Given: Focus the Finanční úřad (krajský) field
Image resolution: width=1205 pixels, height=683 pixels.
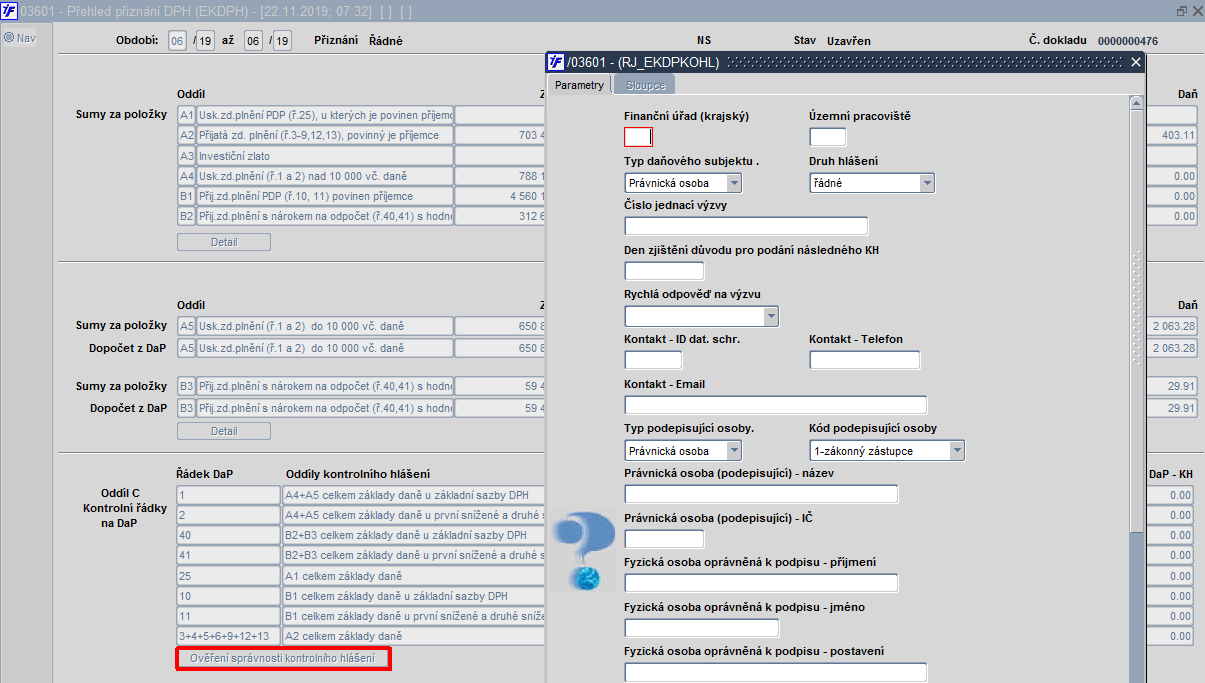Looking at the screenshot, I should [638, 137].
